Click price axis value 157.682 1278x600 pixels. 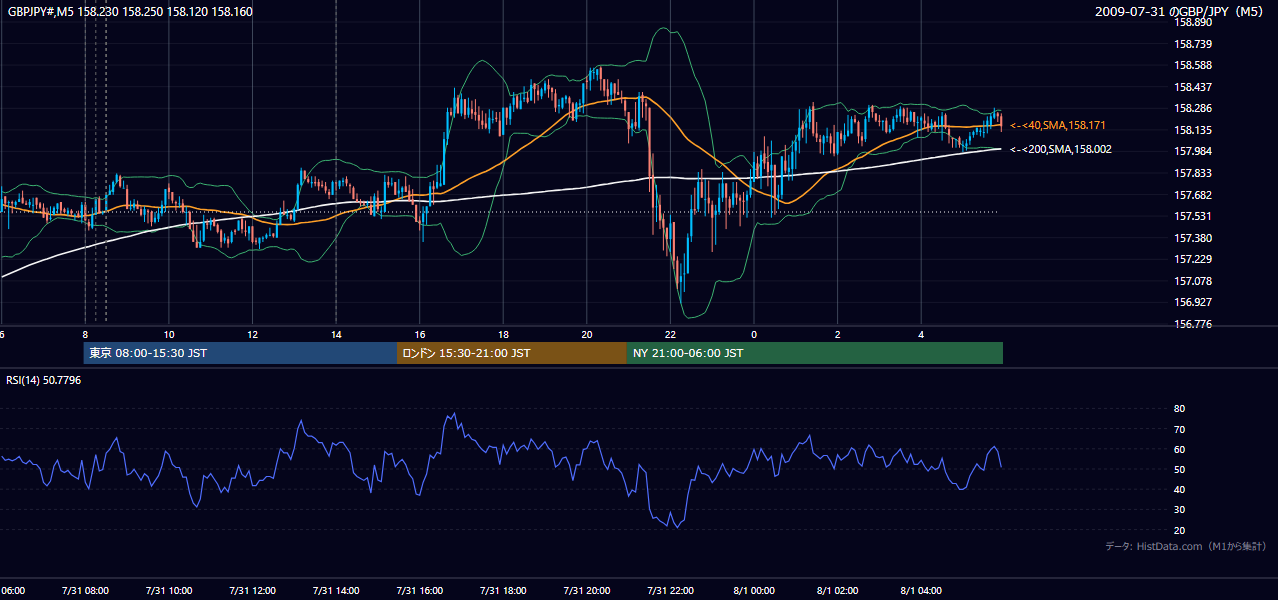pyautogui.click(x=1193, y=195)
